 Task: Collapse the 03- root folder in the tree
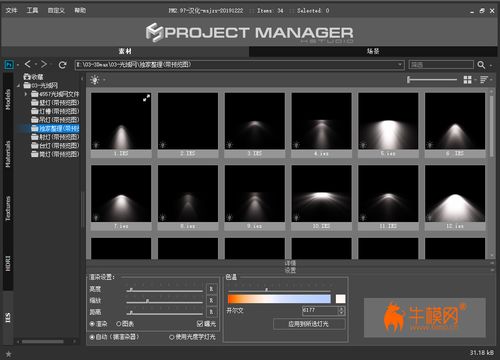coord(19,86)
